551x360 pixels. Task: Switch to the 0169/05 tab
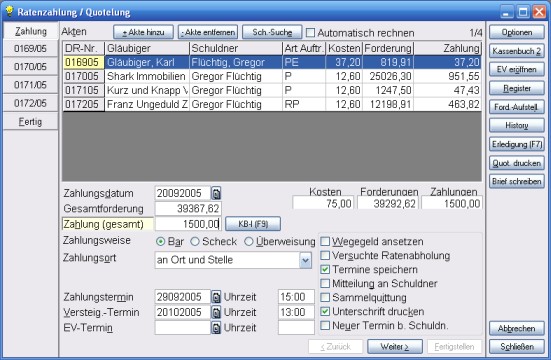click(x=31, y=49)
